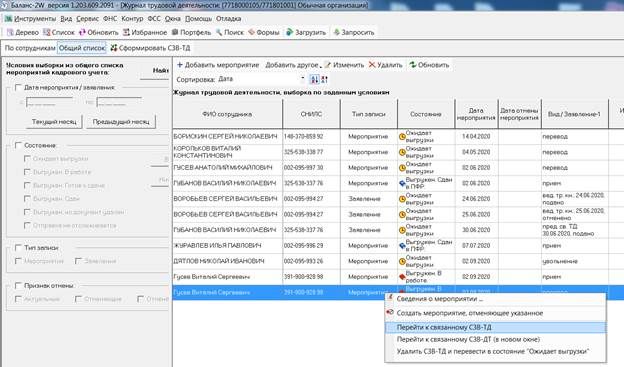Open the Дерево tree view icon
Viewport: 624px width, 367px height.
10,33
